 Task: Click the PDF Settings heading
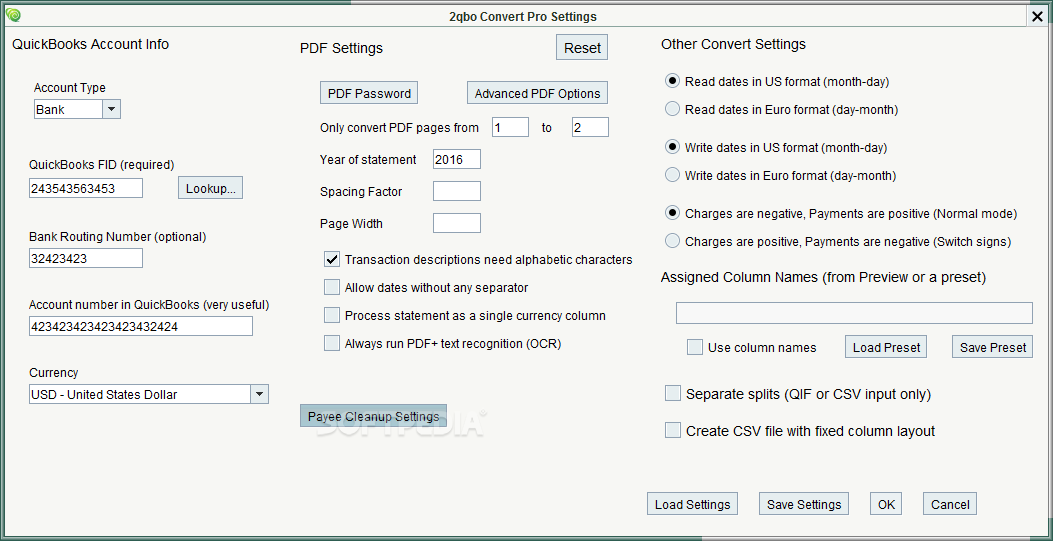click(341, 48)
